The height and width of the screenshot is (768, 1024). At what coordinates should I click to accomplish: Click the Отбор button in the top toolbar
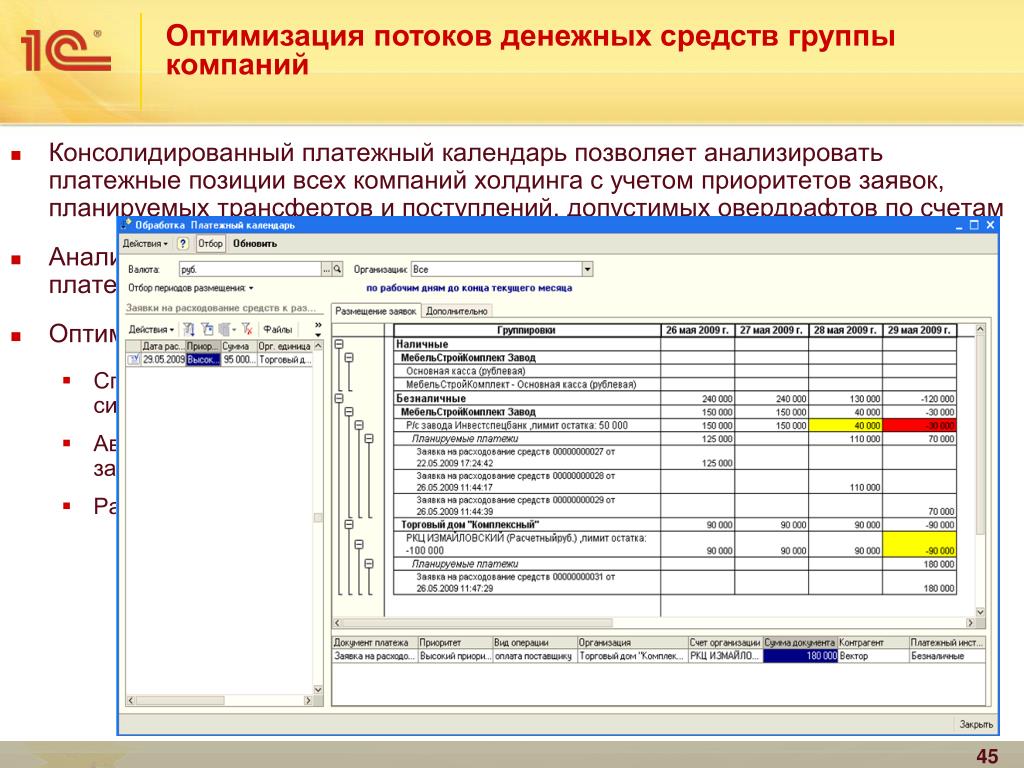click(210, 244)
